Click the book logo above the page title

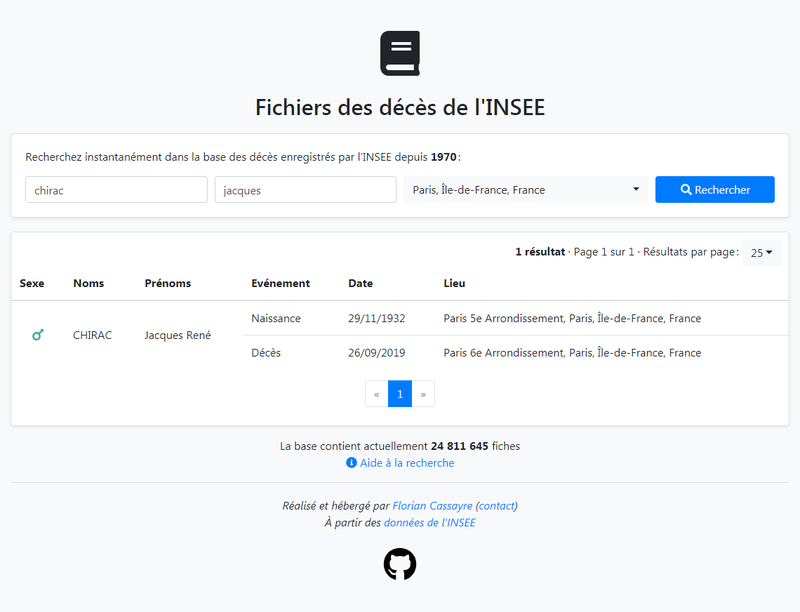point(399,52)
